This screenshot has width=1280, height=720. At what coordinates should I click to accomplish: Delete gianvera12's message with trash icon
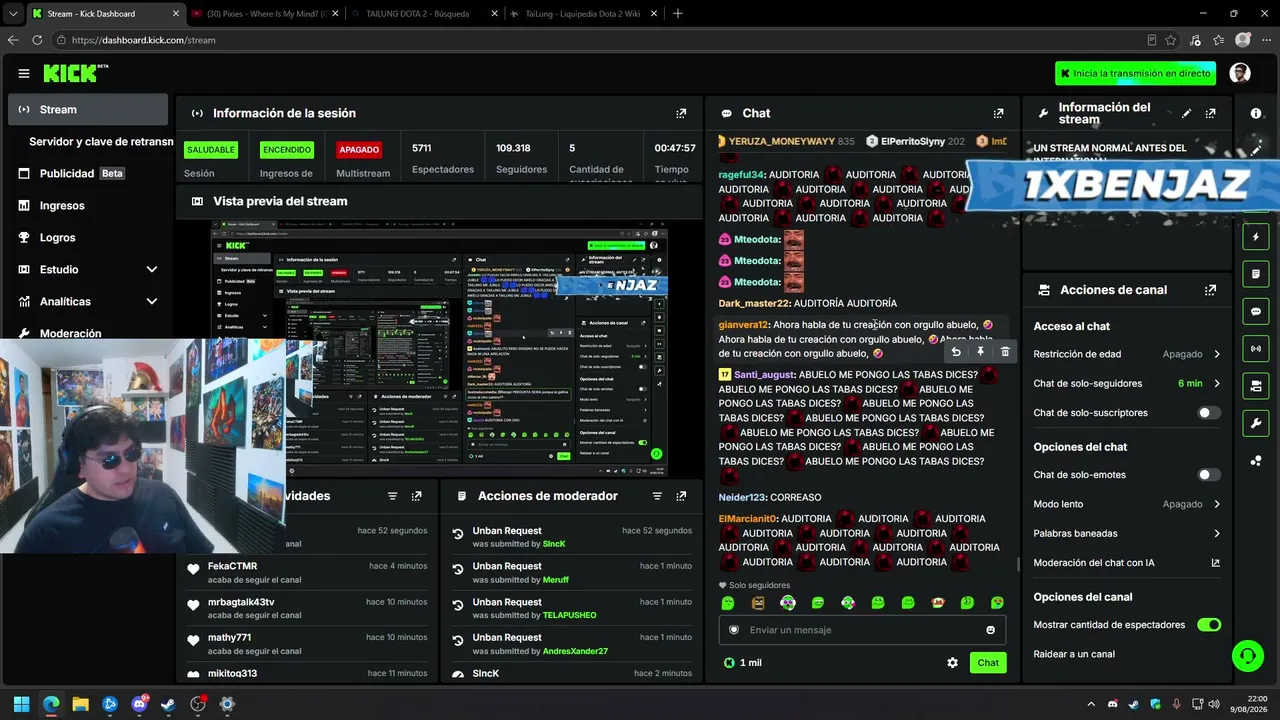coord(1005,352)
